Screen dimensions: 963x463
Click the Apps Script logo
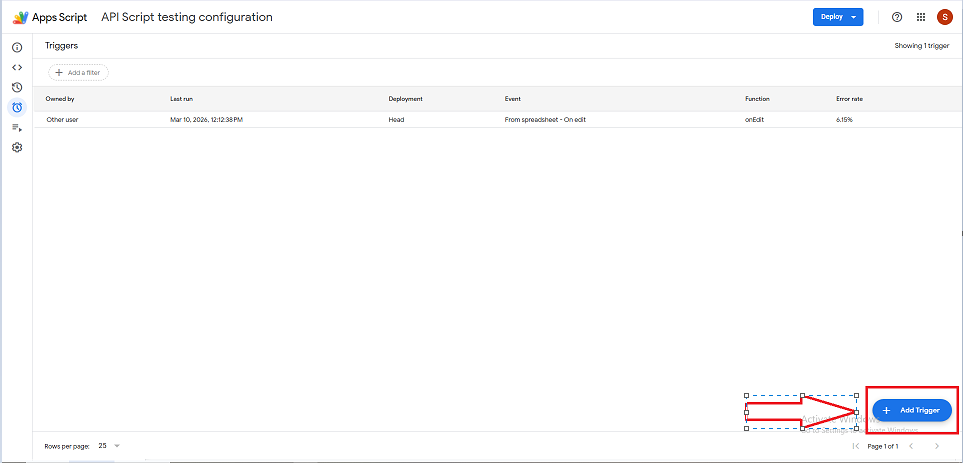(x=20, y=17)
